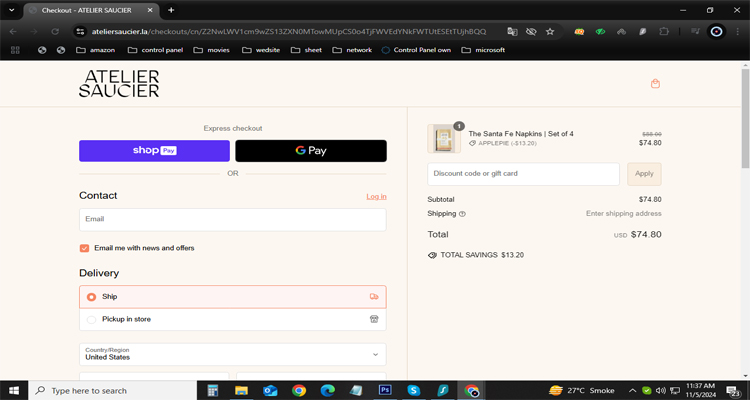Open the Control Panel own bookmark

pos(416,50)
